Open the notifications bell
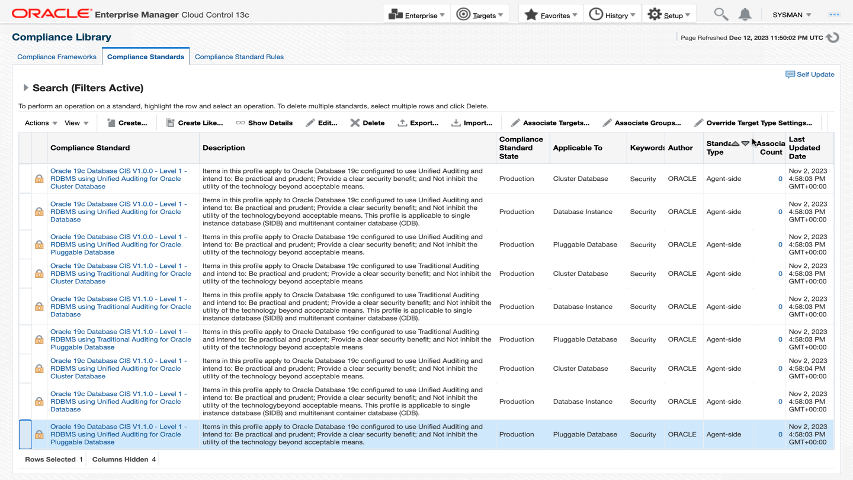 click(x=745, y=15)
